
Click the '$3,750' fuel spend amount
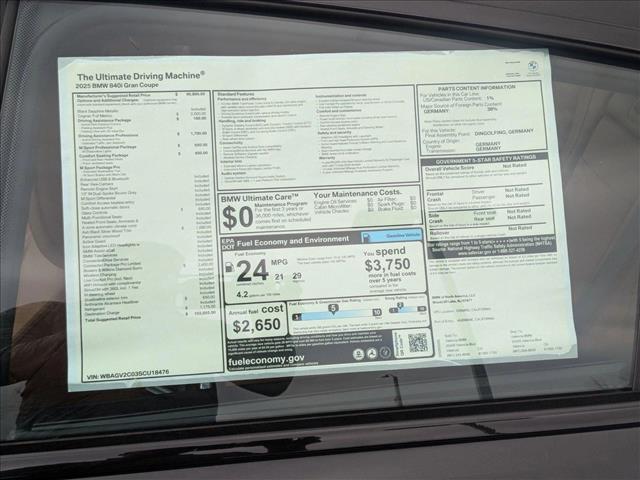click(x=387, y=265)
